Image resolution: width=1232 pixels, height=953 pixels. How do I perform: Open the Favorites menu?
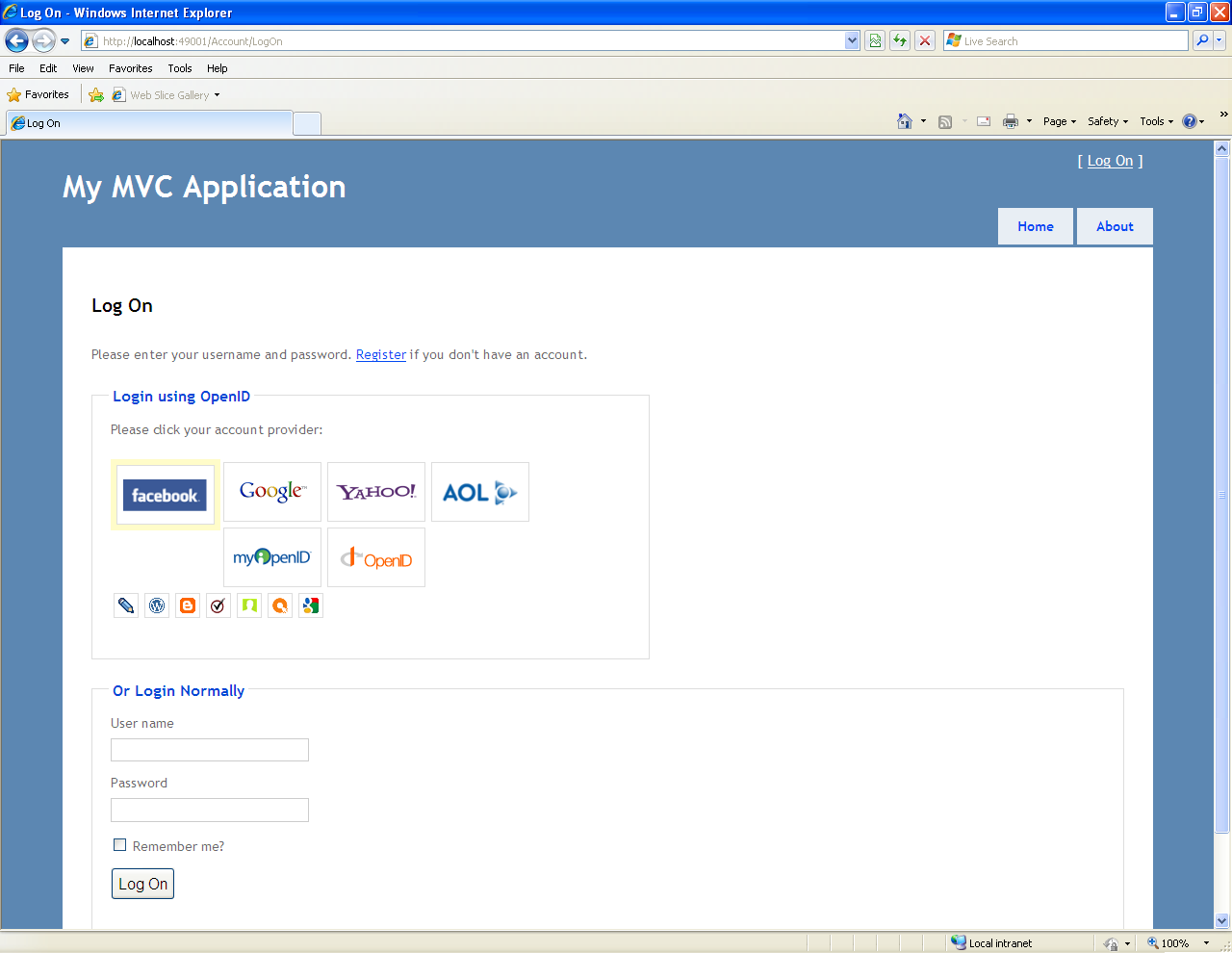tap(131, 68)
